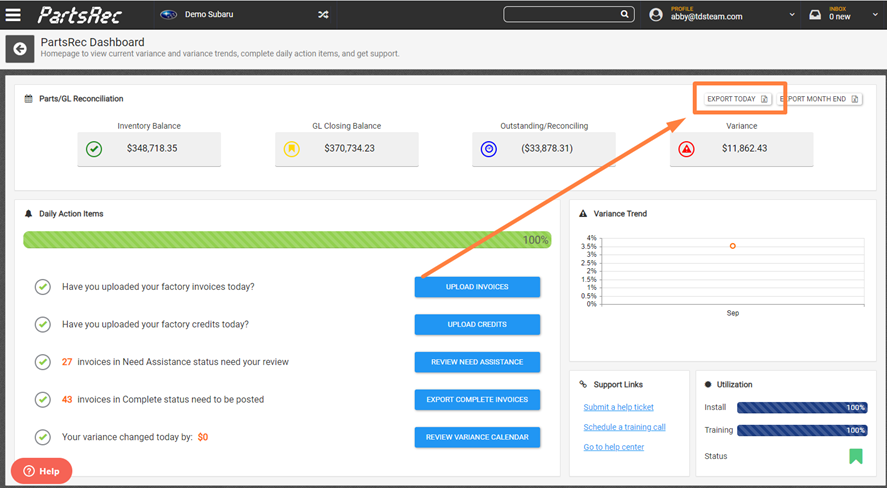Click the Upload Credits button

(x=477, y=325)
